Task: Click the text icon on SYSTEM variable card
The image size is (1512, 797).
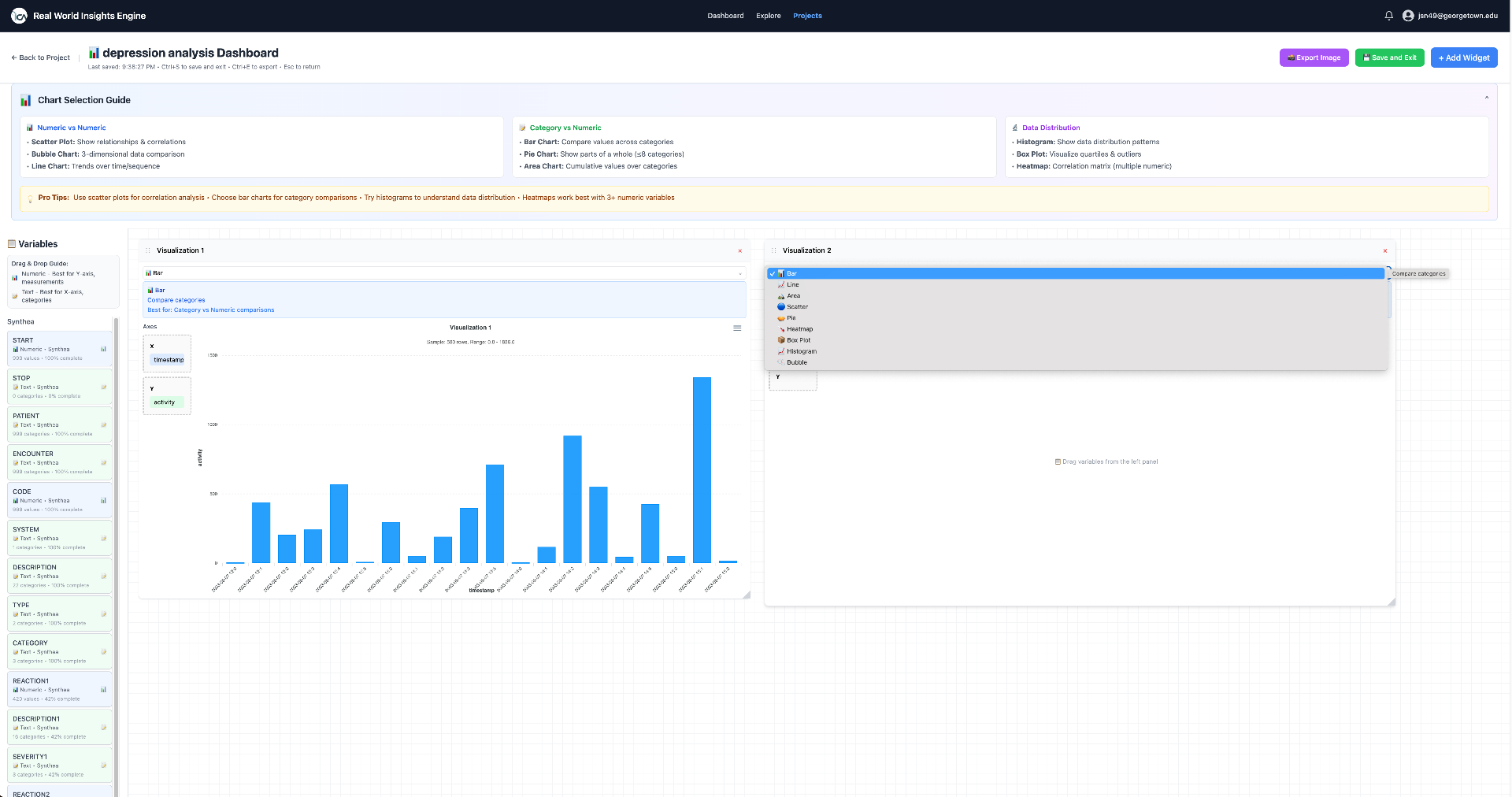Action: click(x=103, y=539)
